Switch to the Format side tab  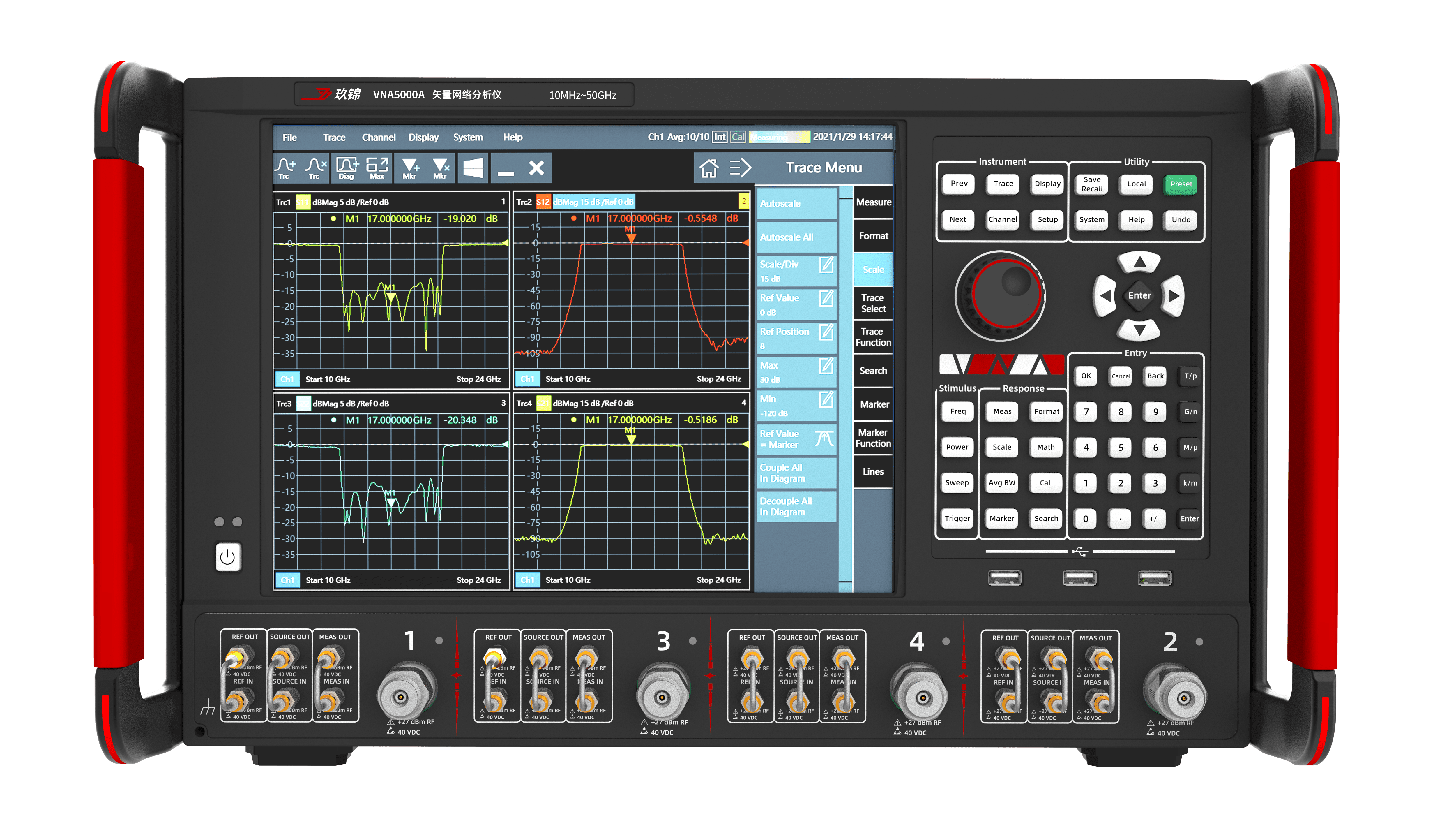[873, 236]
